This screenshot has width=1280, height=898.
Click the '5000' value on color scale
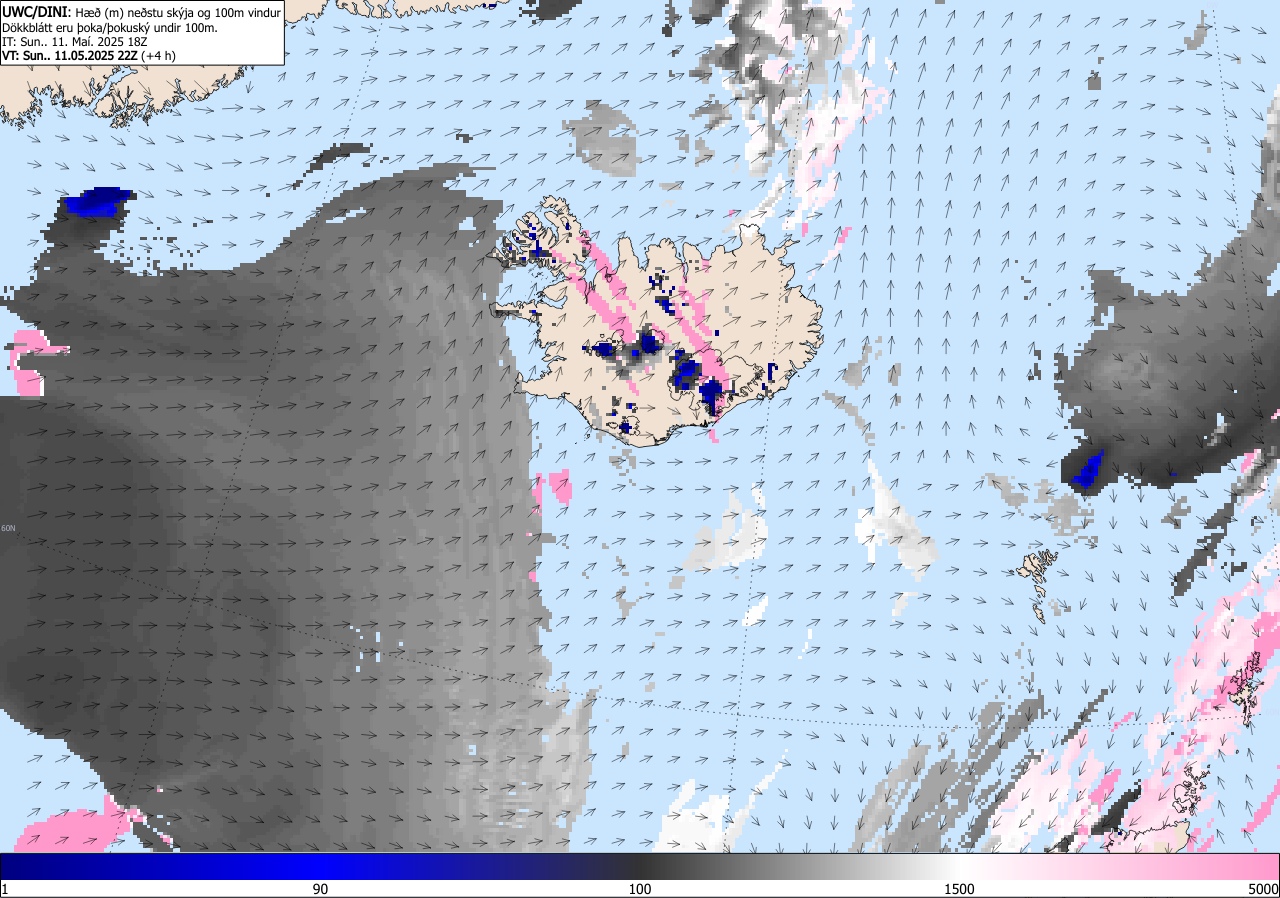[1262, 889]
